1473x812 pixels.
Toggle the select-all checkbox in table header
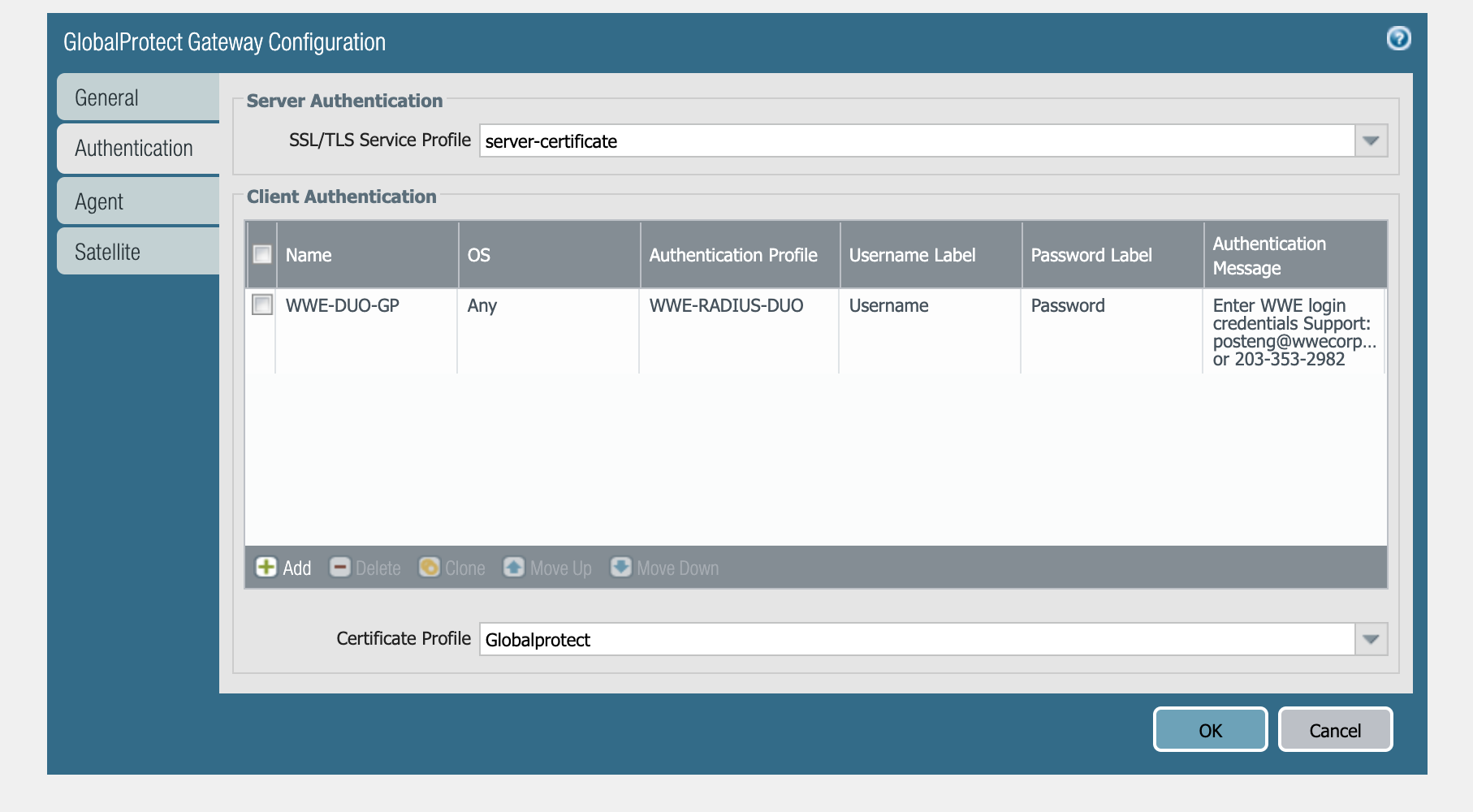(262, 254)
